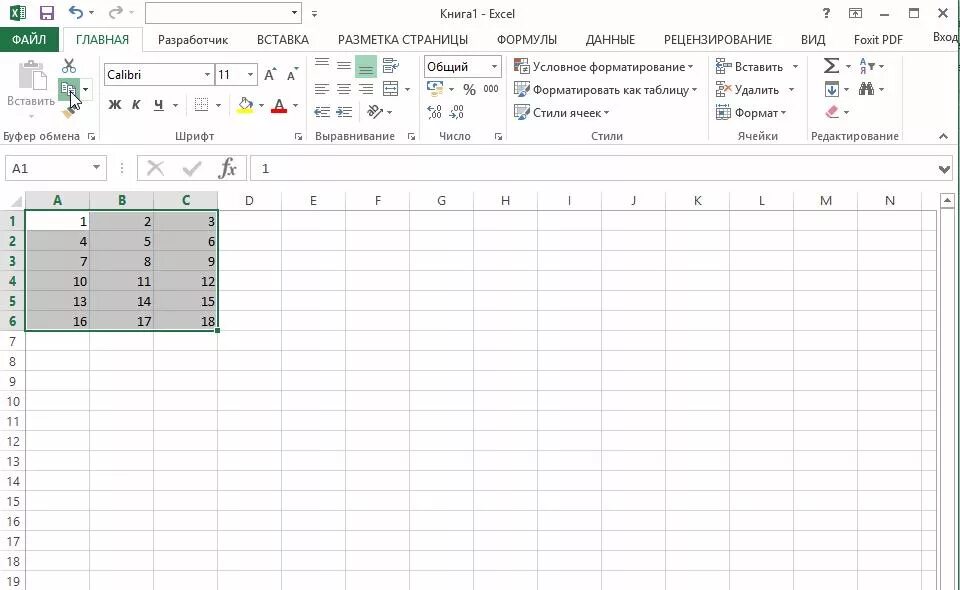Toggle underline Ч formatting
960x590 pixels.
coord(159,105)
